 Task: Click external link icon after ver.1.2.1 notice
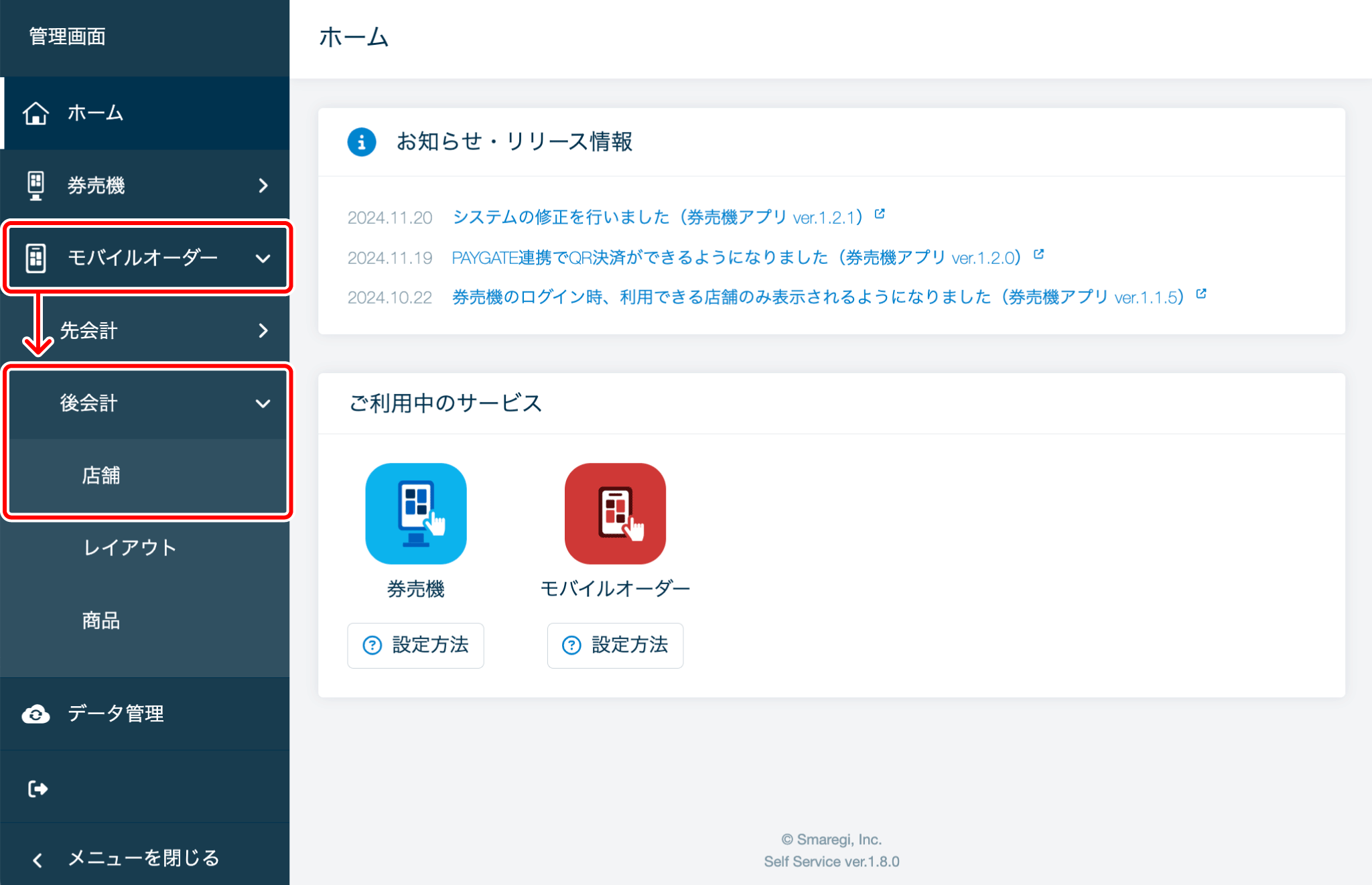pos(880,214)
